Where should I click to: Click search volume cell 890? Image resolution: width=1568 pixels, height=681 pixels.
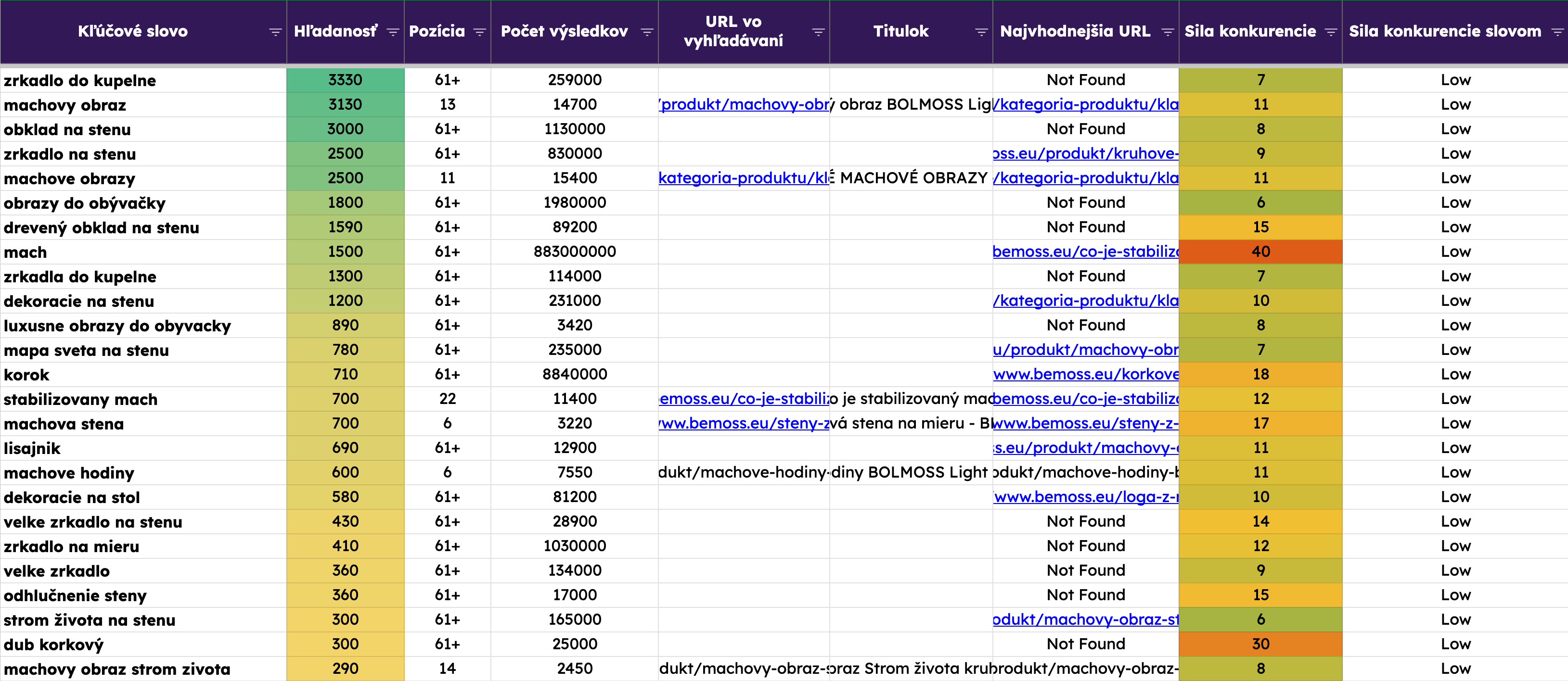[345, 325]
